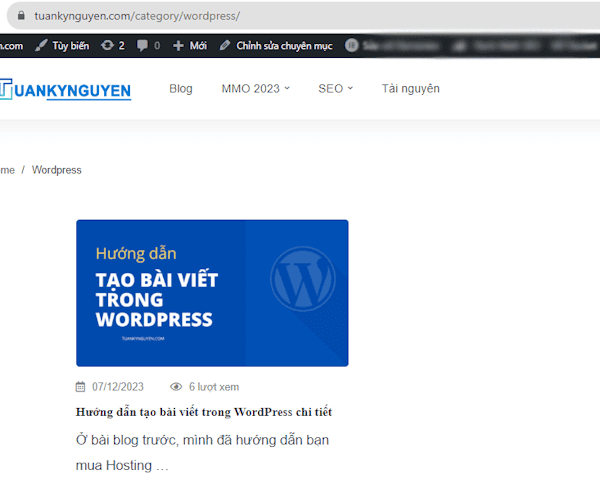600x488 pixels.
Task: Click the eye icon beside 6 lượt xem
Action: pyautogui.click(x=176, y=387)
